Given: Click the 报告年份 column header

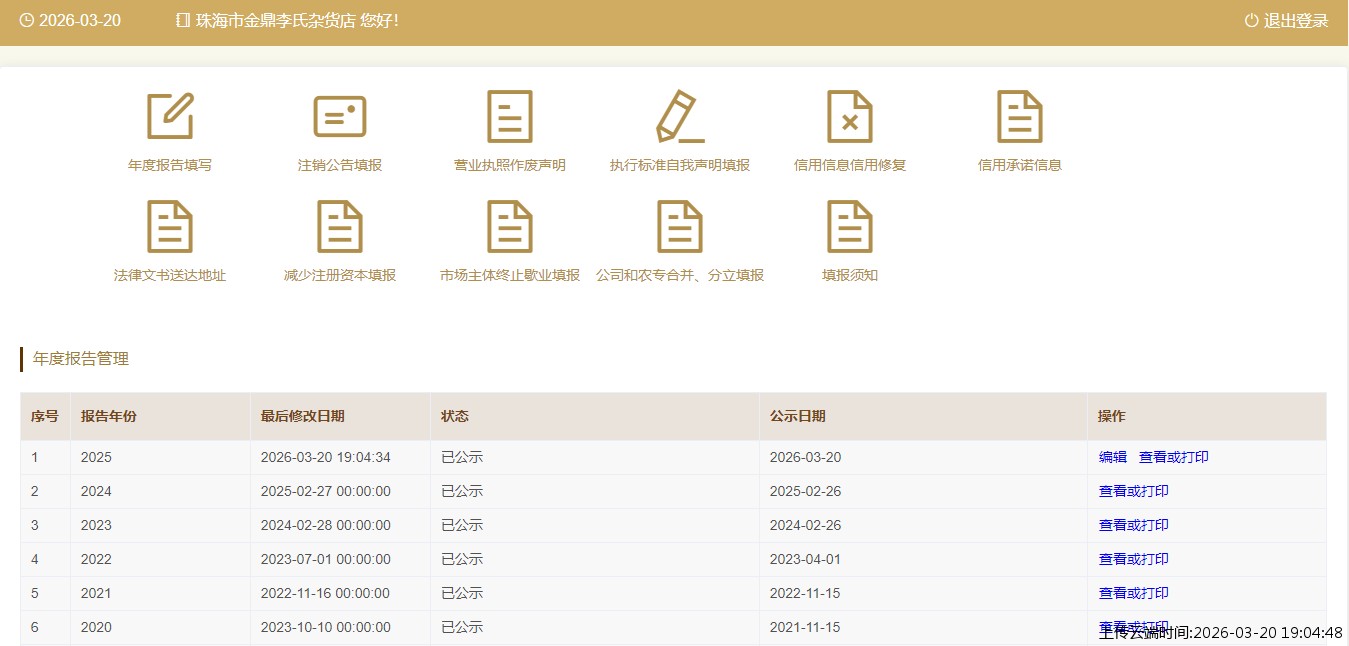Looking at the screenshot, I should (x=109, y=416).
